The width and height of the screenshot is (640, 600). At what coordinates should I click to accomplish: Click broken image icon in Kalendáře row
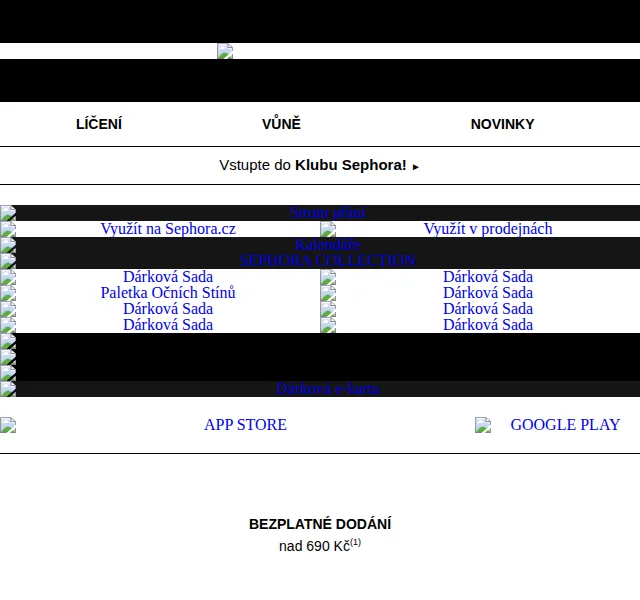pos(8,245)
